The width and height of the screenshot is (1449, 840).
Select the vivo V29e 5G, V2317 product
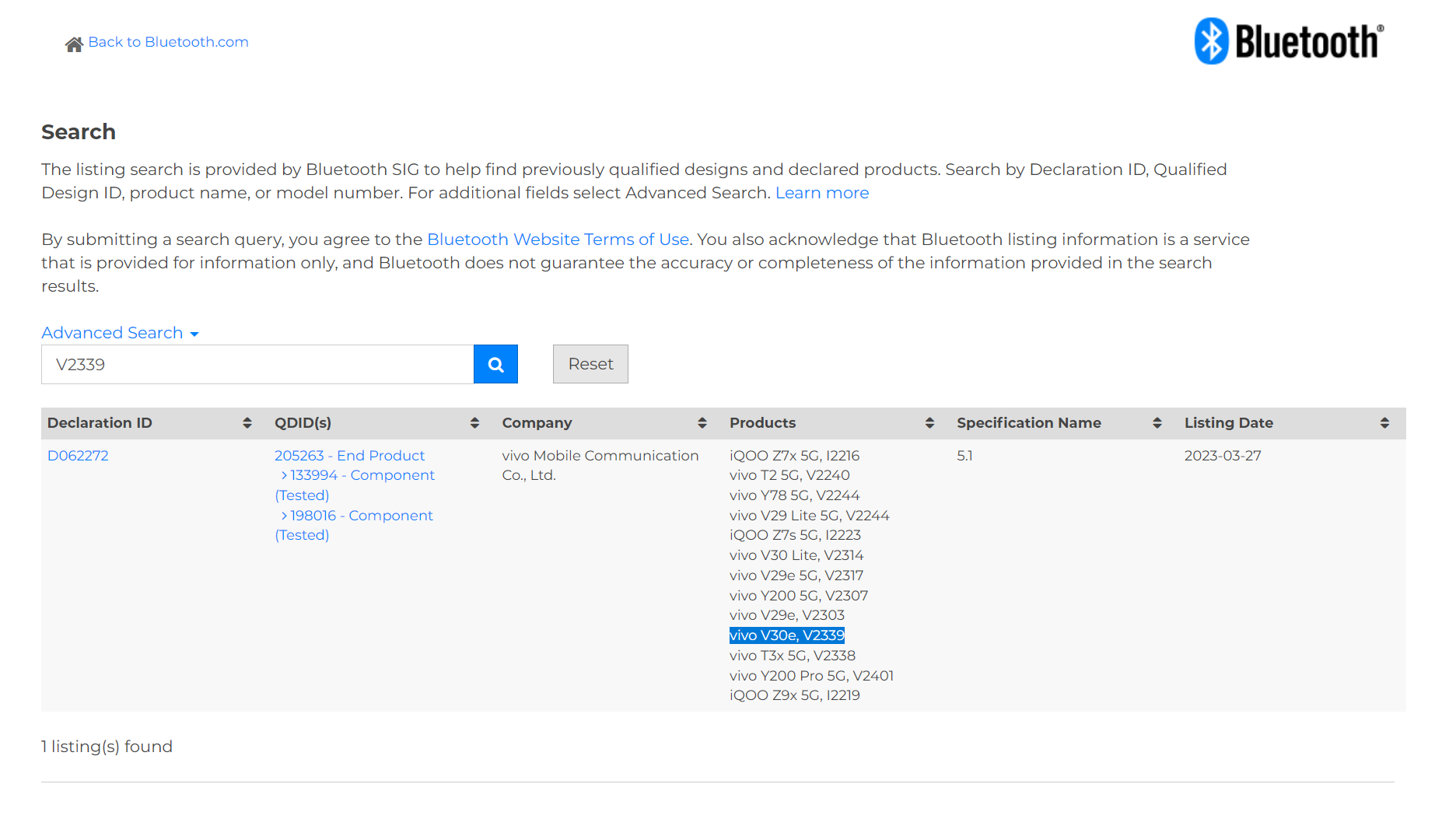point(796,576)
